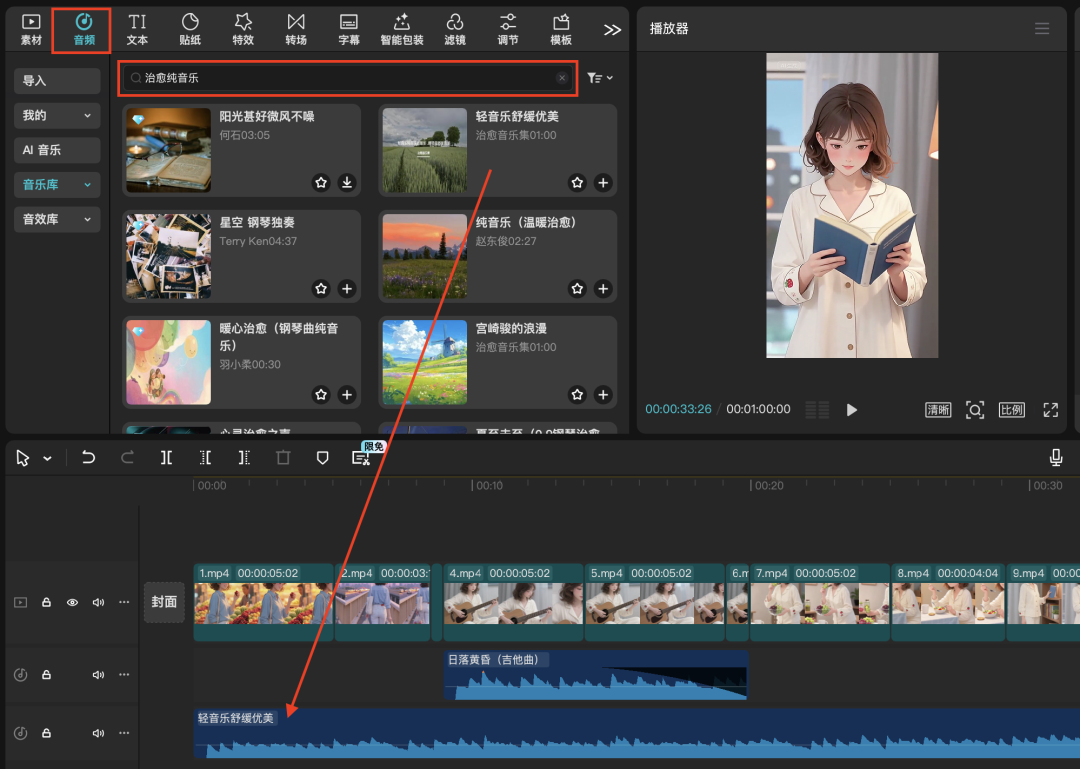The image size is (1080, 769).
Task: Play the video in the player
Action: click(x=851, y=409)
